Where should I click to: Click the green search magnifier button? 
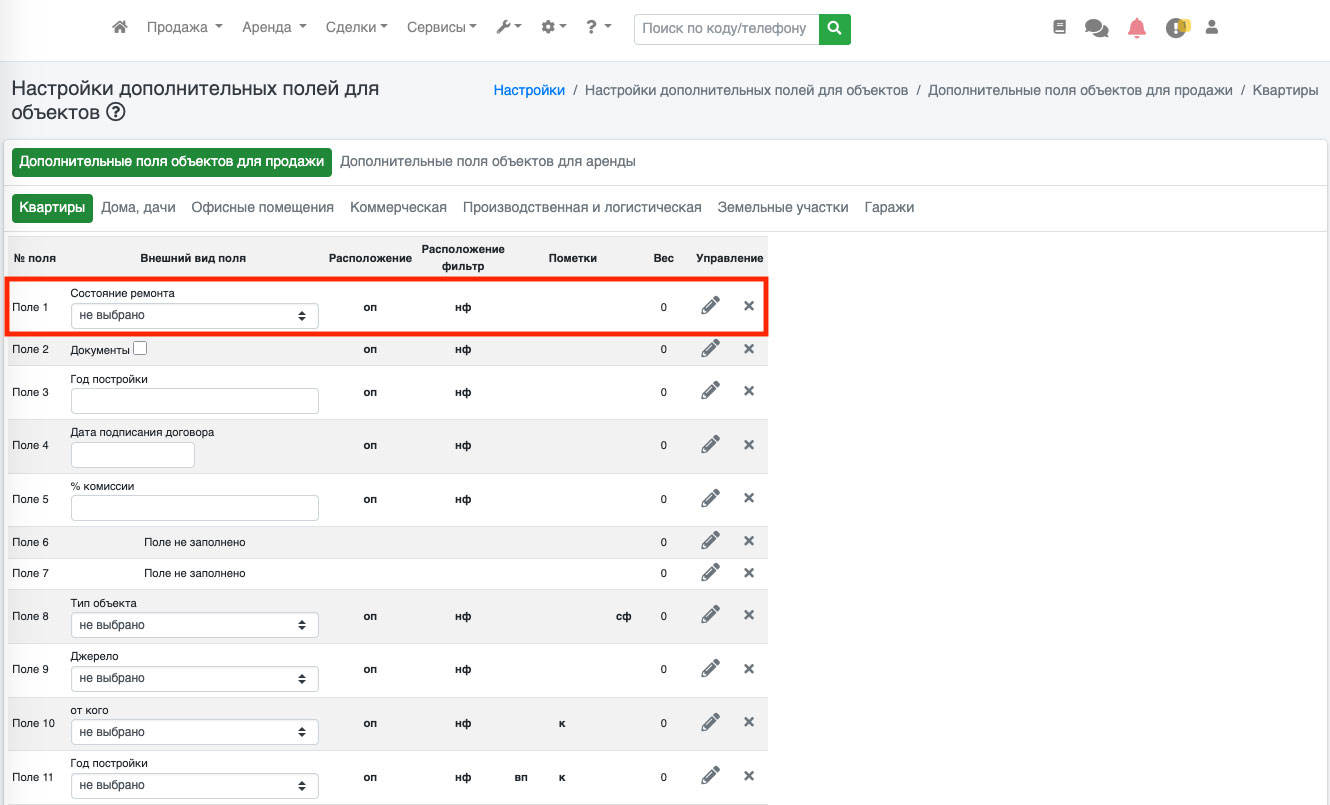[x=834, y=29]
